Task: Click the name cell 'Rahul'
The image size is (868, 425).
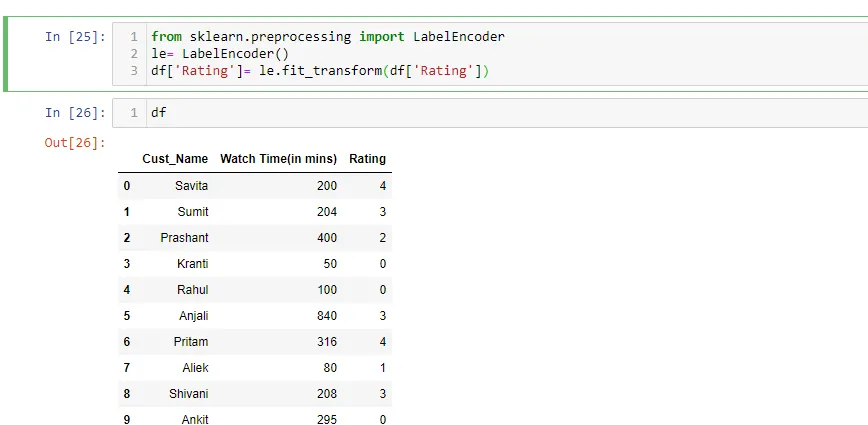Action: (193, 289)
